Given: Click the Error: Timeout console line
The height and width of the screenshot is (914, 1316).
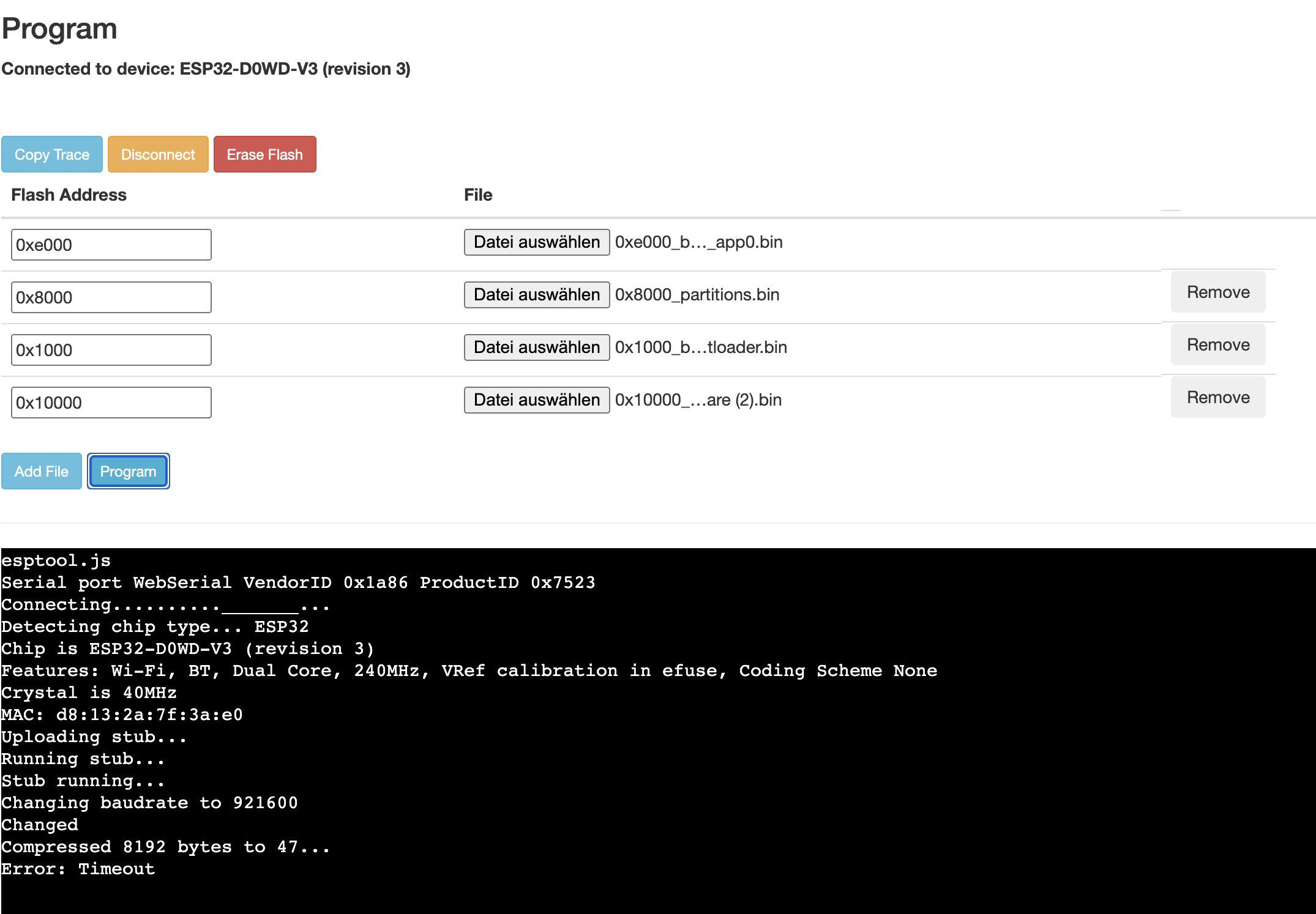Looking at the screenshot, I should pyautogui.click(x=78, y=869).
